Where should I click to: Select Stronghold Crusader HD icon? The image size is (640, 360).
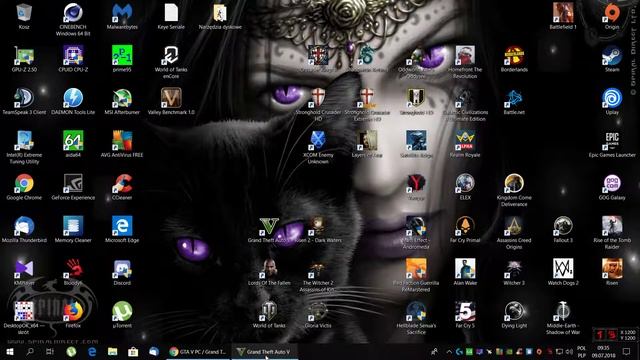point(318,105)
